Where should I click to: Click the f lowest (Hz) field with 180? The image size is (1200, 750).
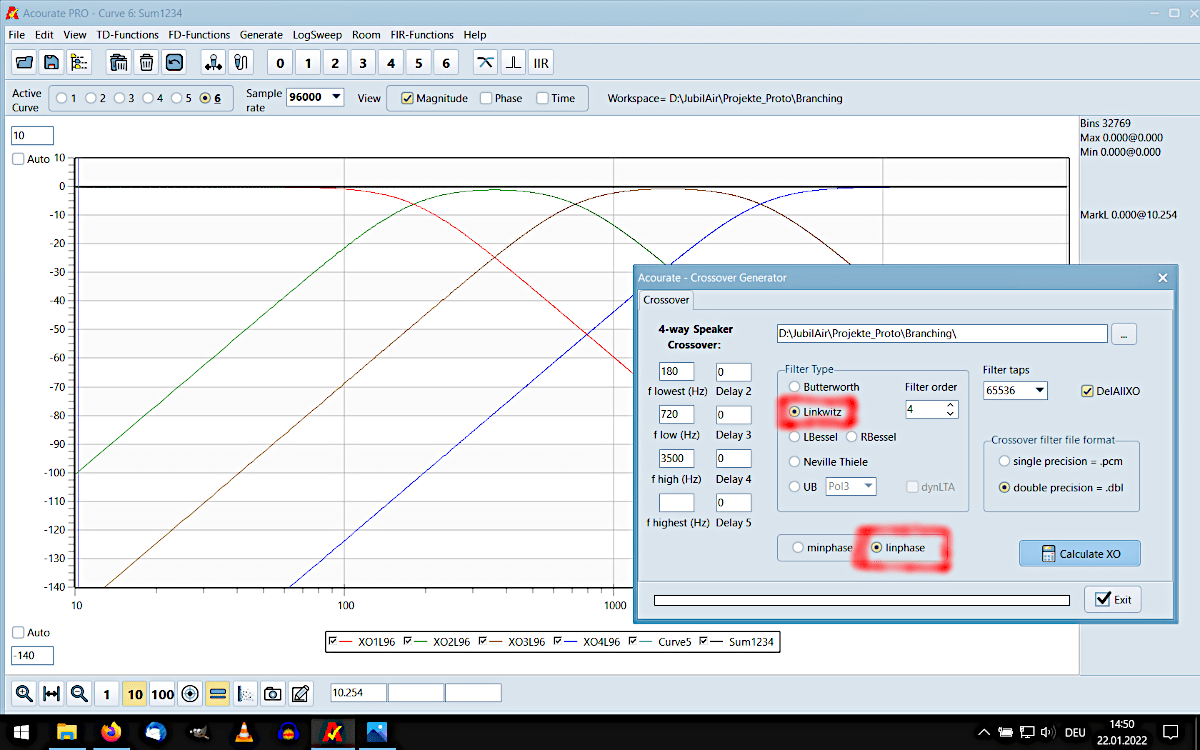coord(676,371)
